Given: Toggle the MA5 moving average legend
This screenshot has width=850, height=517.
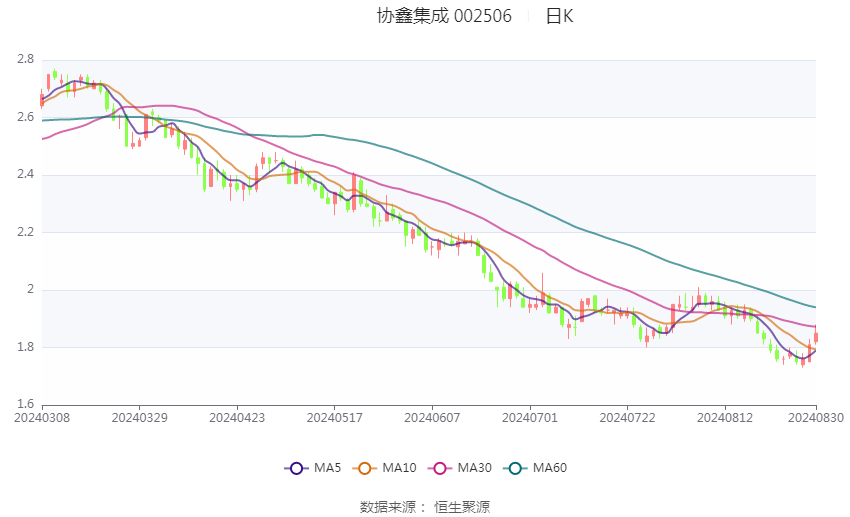Looking at the screenshot, I should 313,468.
